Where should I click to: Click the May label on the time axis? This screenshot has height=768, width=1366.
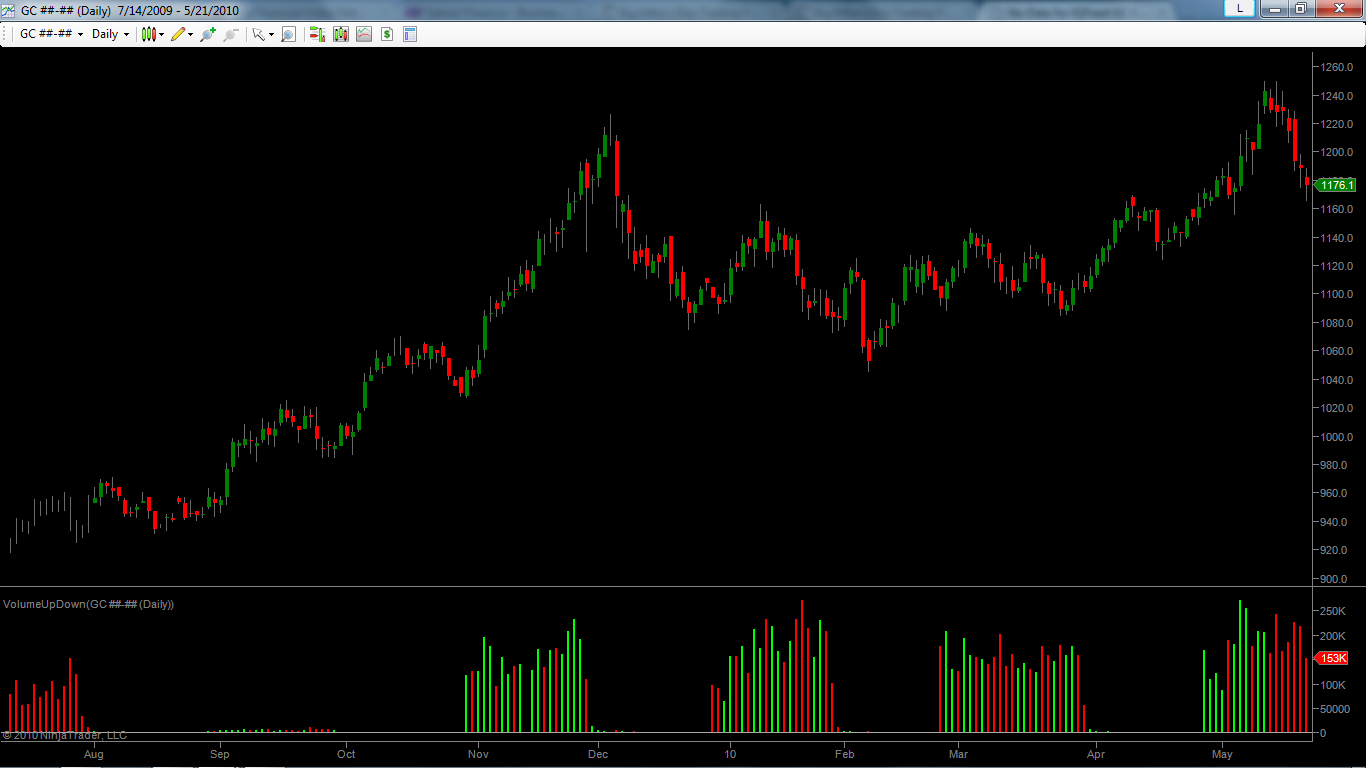coord(1222,754)
